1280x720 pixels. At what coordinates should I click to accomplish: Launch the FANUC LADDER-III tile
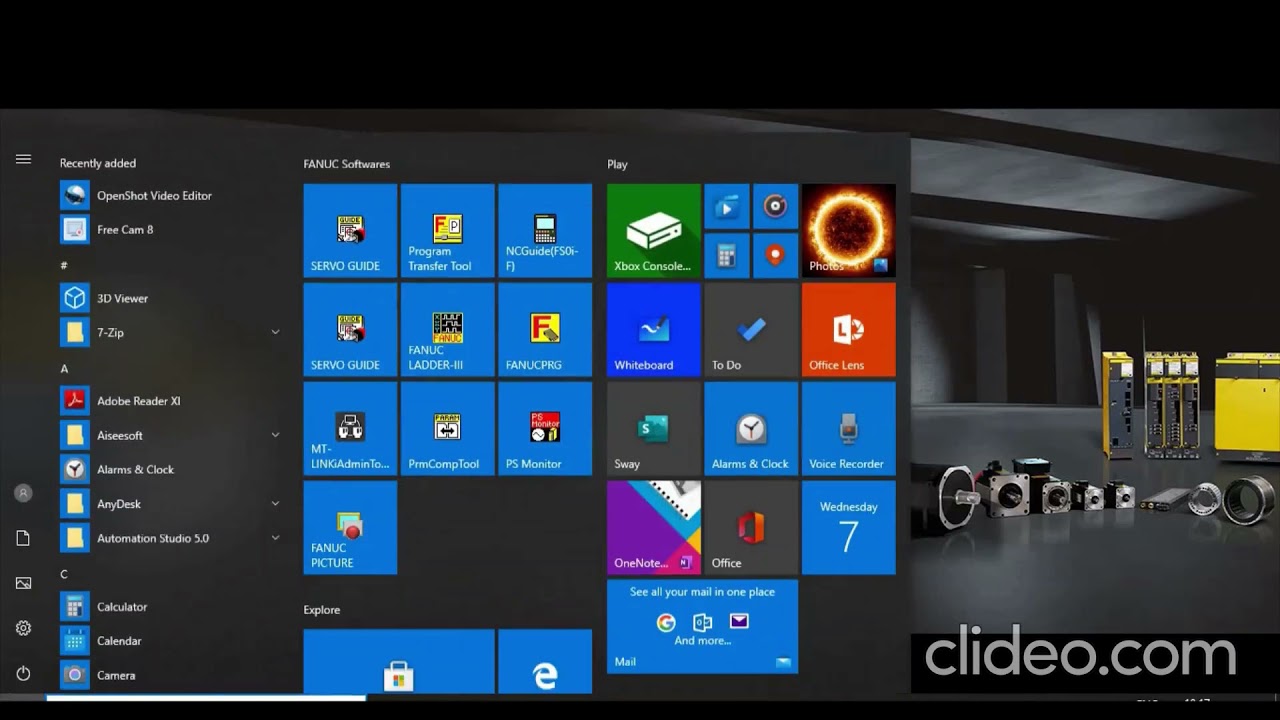(x=447, y=330)
